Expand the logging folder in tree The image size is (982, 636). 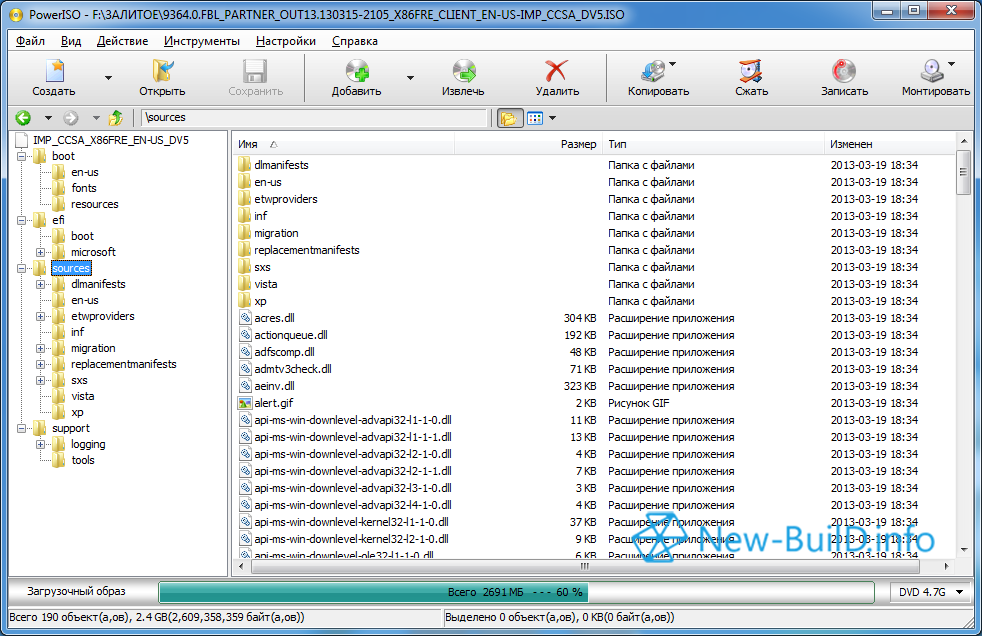[x=41, y=444]
